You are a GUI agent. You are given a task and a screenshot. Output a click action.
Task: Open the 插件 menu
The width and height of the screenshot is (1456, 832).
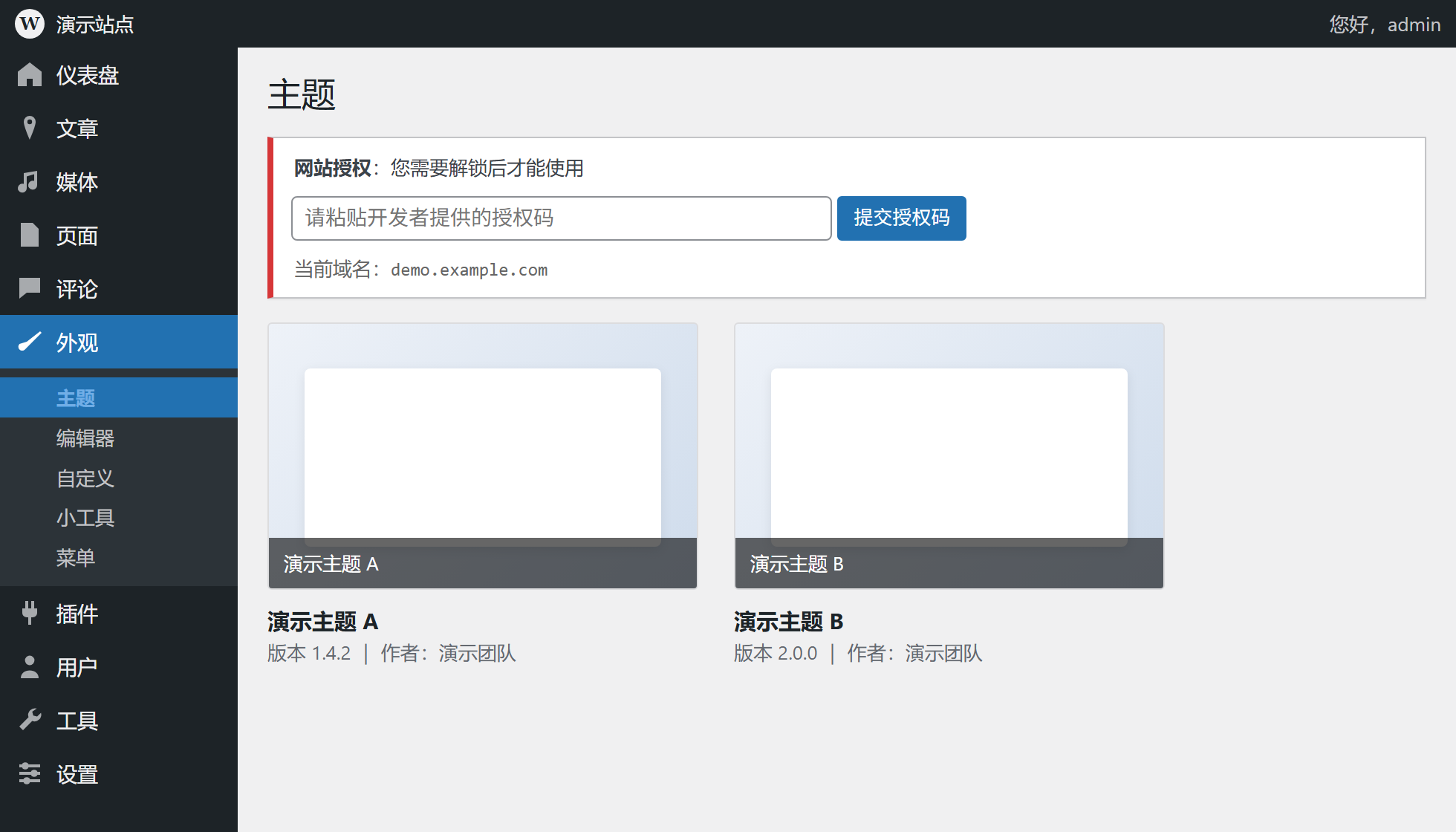pyautogui.click(x=119, y=613)
